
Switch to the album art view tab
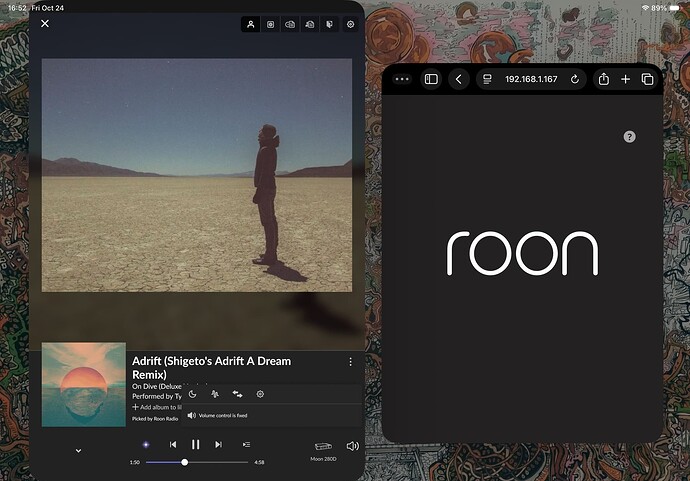270,24
